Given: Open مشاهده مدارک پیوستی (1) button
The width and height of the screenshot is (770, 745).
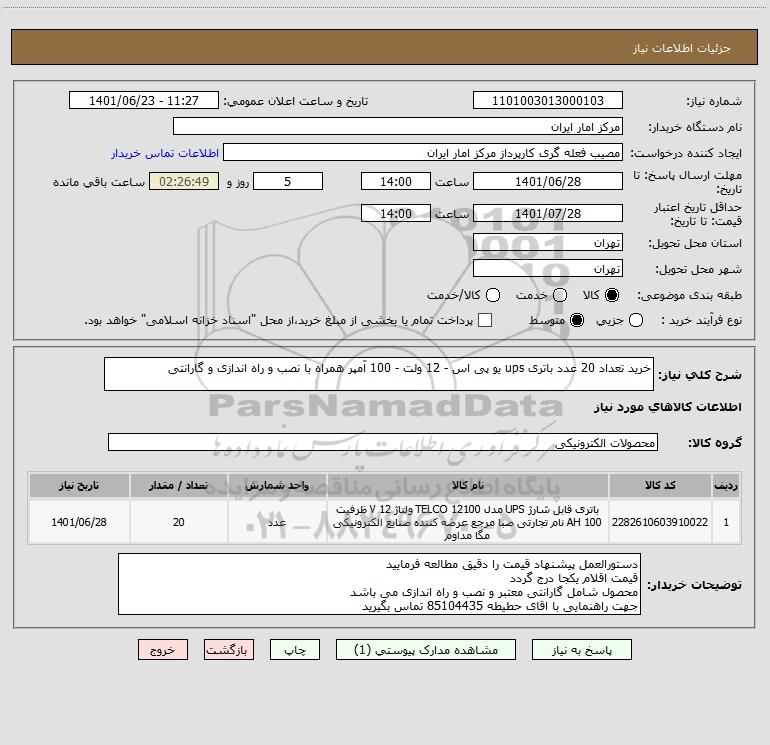Looking at the screenshot, I should tap(426, 650).
